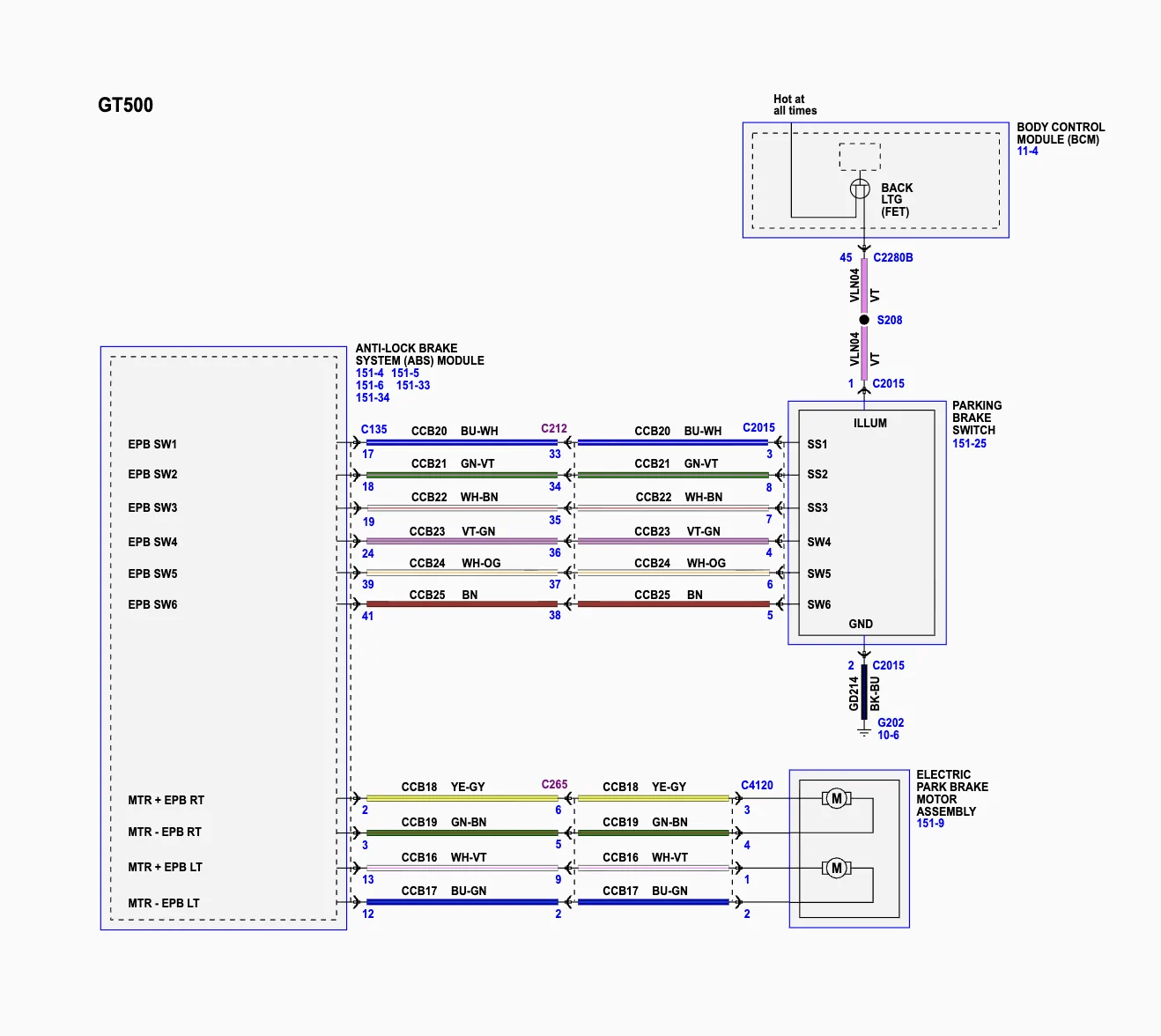Click the black GD214 ground wire

click(x=864, y=693)
